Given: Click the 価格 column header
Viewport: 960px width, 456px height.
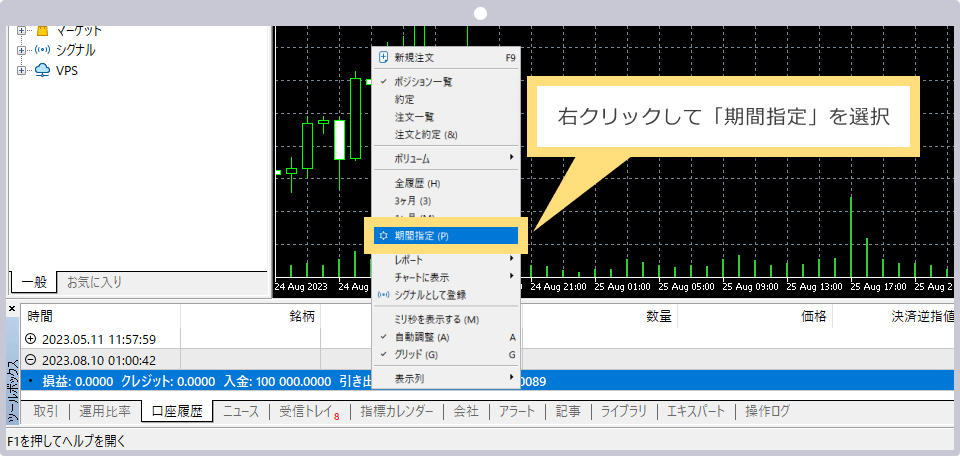Looking at the screenshot, I should point(755,316).
